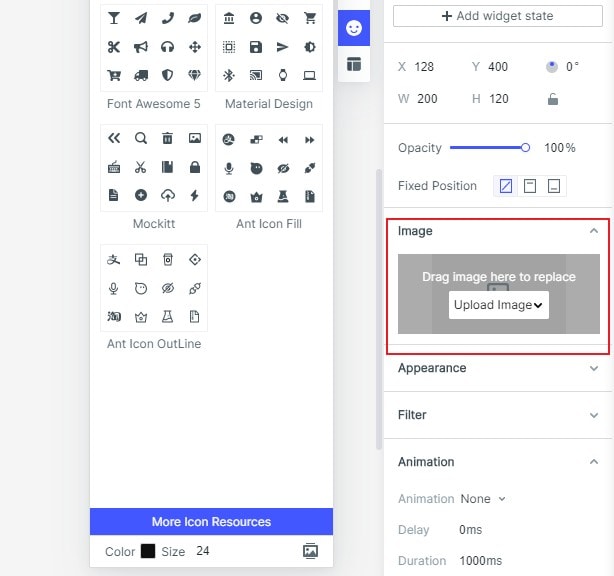The image size is (614, 576).
Task: Pick the save floppy icon in Material Design
Action: tap(256, 47)
